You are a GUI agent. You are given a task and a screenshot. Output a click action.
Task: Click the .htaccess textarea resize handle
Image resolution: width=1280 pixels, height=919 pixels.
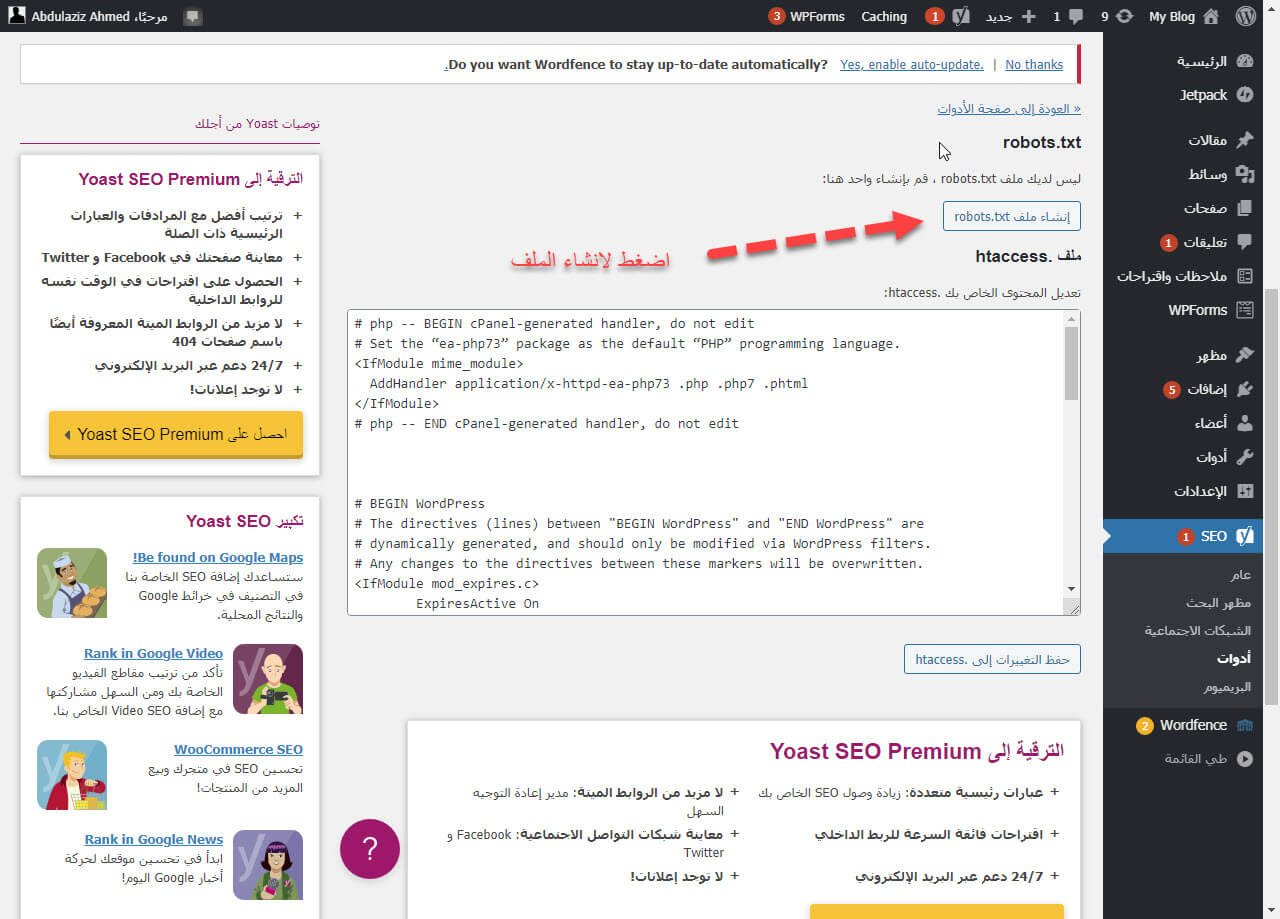tap(1073, 607)
